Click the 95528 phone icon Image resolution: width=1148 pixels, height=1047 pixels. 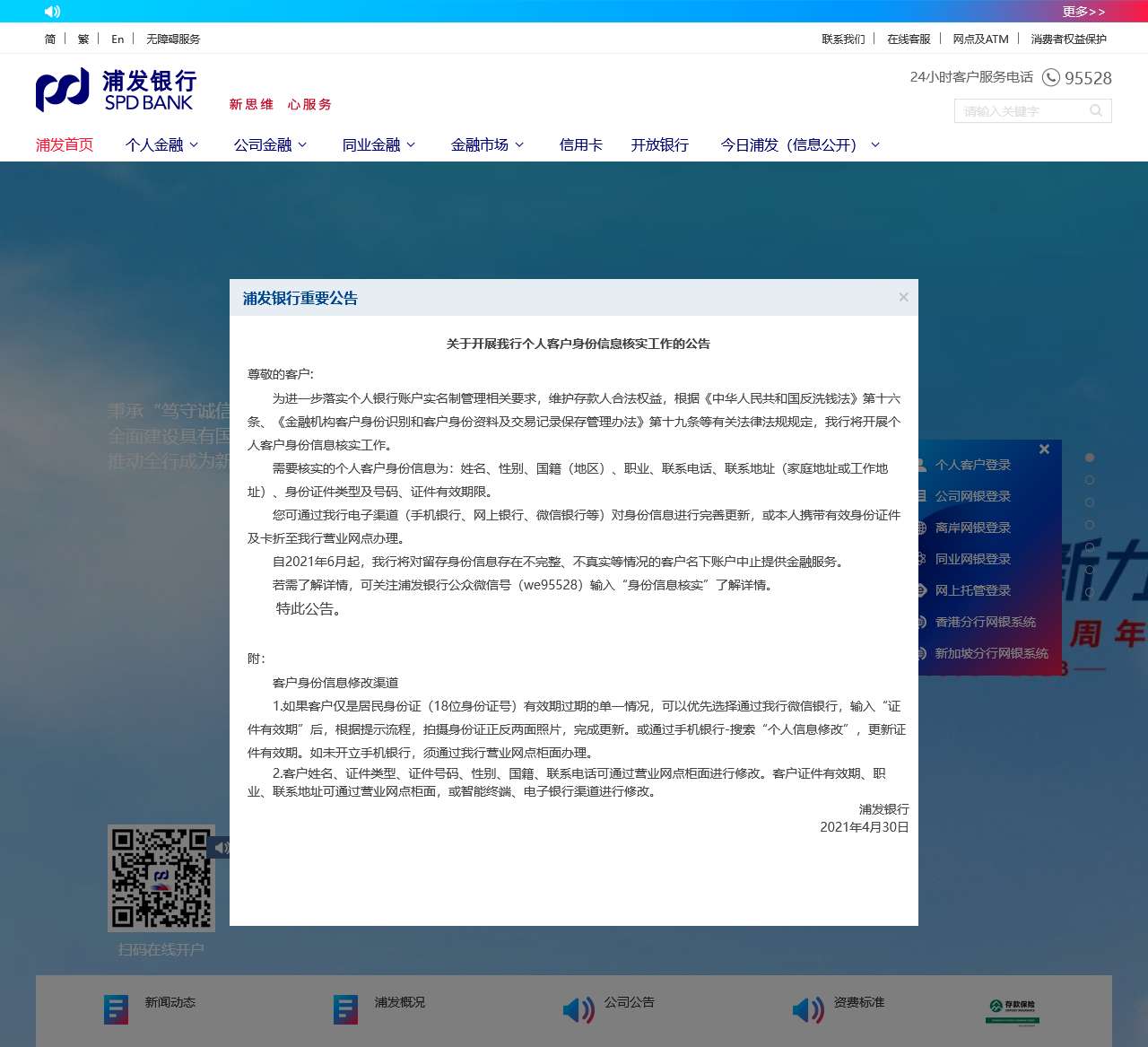tap(1051, 78)
